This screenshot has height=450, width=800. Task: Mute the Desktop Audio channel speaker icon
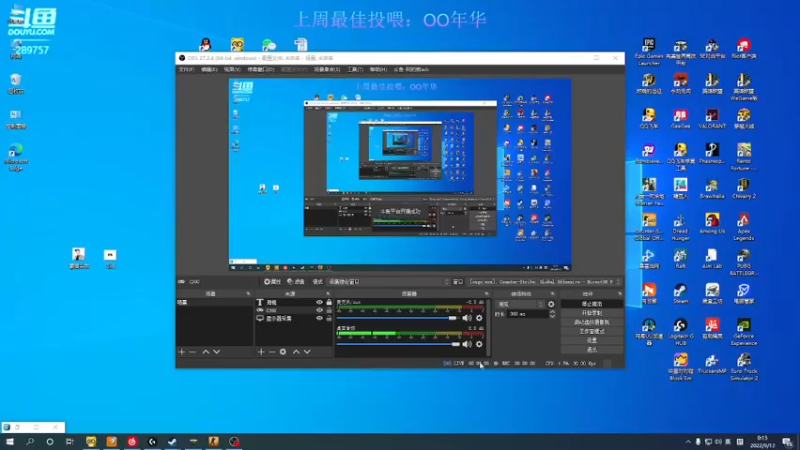click(x=467, y=344)
